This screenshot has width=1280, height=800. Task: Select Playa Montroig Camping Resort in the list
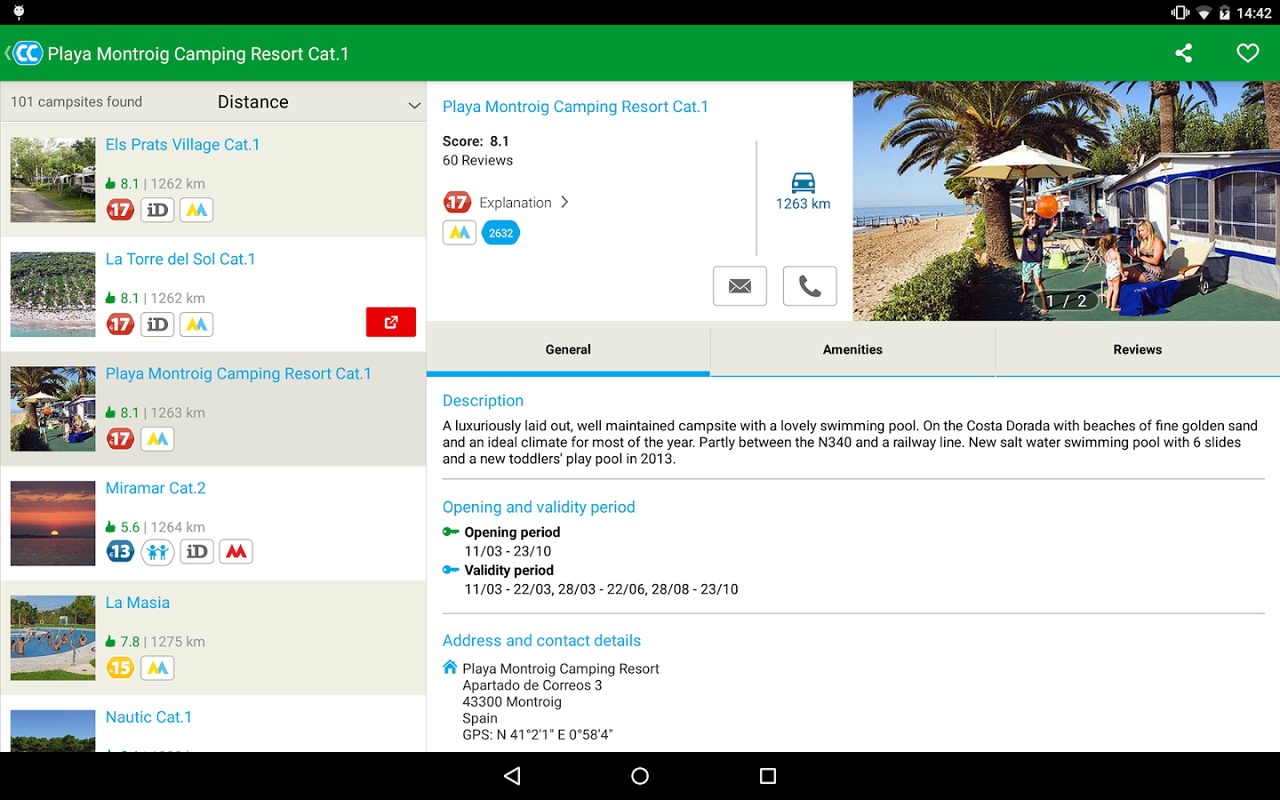(213, 409)
